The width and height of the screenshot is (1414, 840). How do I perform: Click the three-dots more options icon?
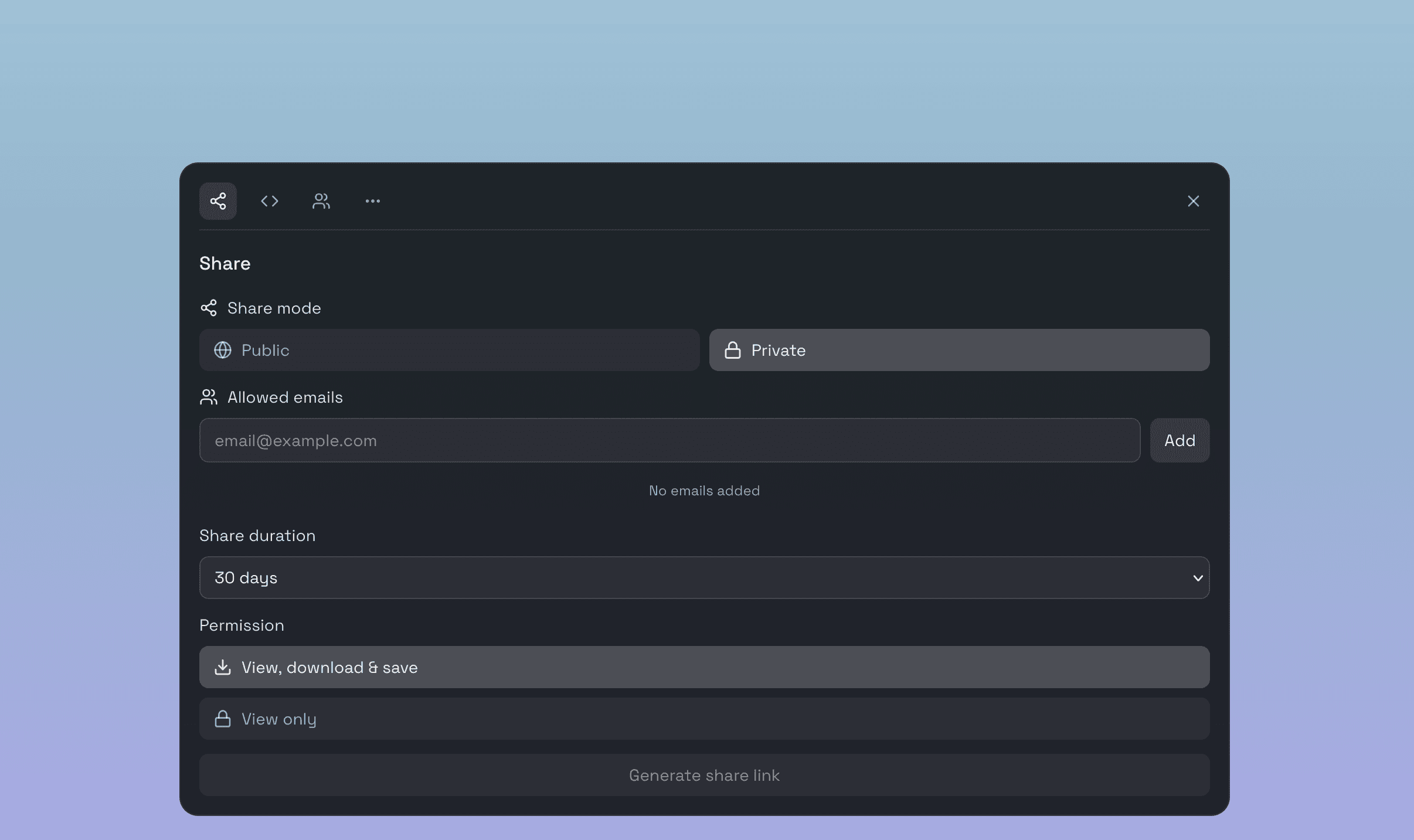click(x=373, y=201)
